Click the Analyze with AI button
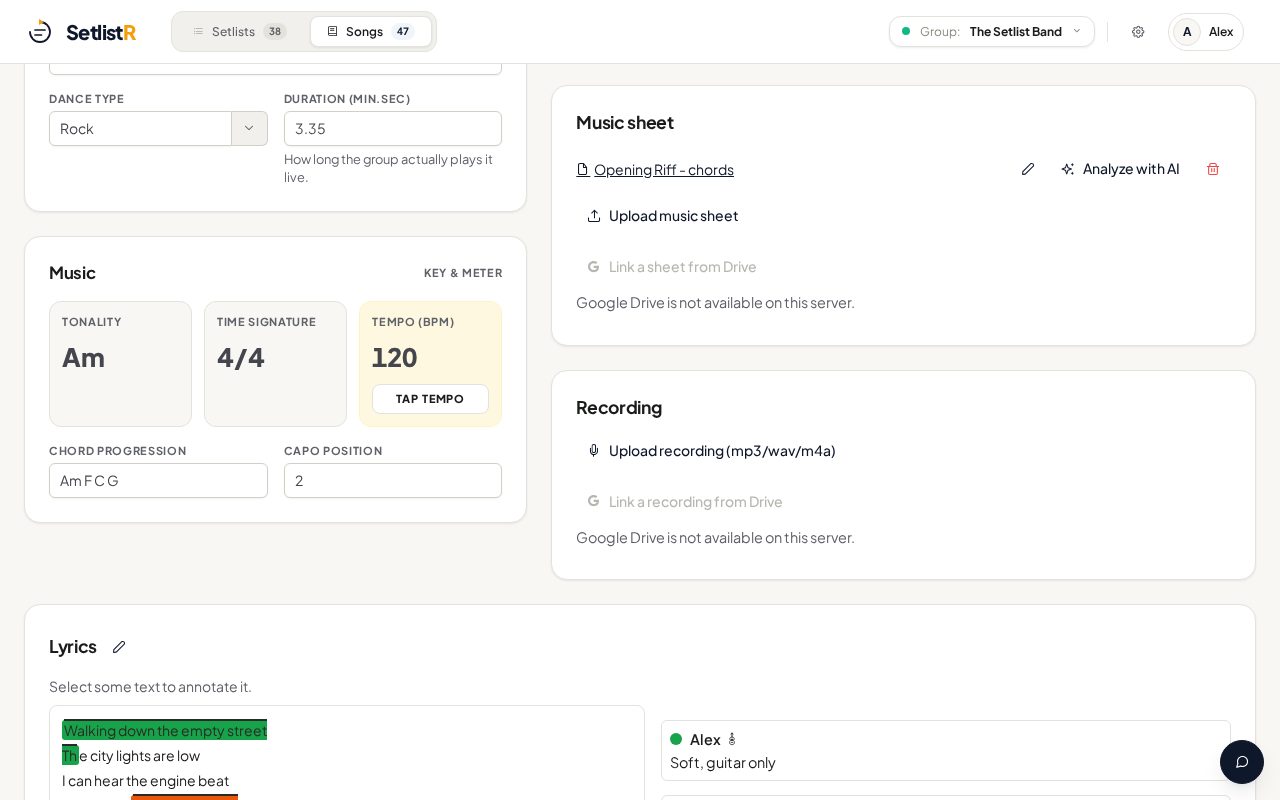Screen dimensions: 1280x800 click(1120, 169)
